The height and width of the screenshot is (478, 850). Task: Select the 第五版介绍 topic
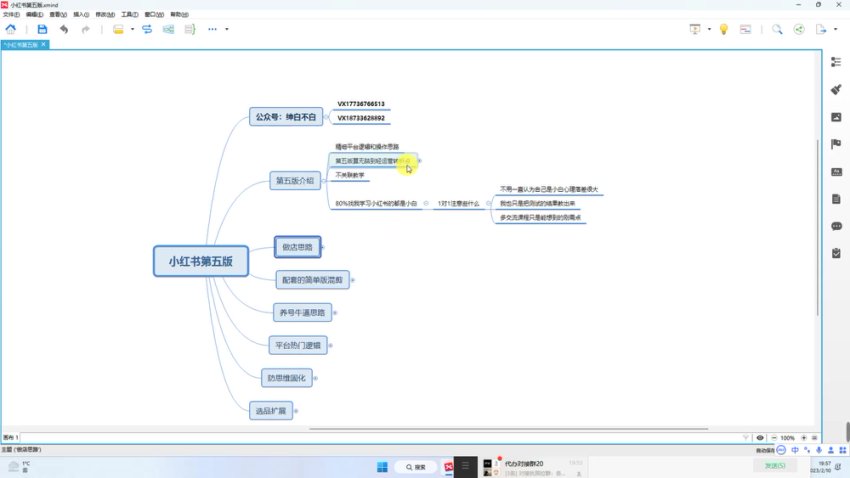pyautogui.click(x=295, y=180)
